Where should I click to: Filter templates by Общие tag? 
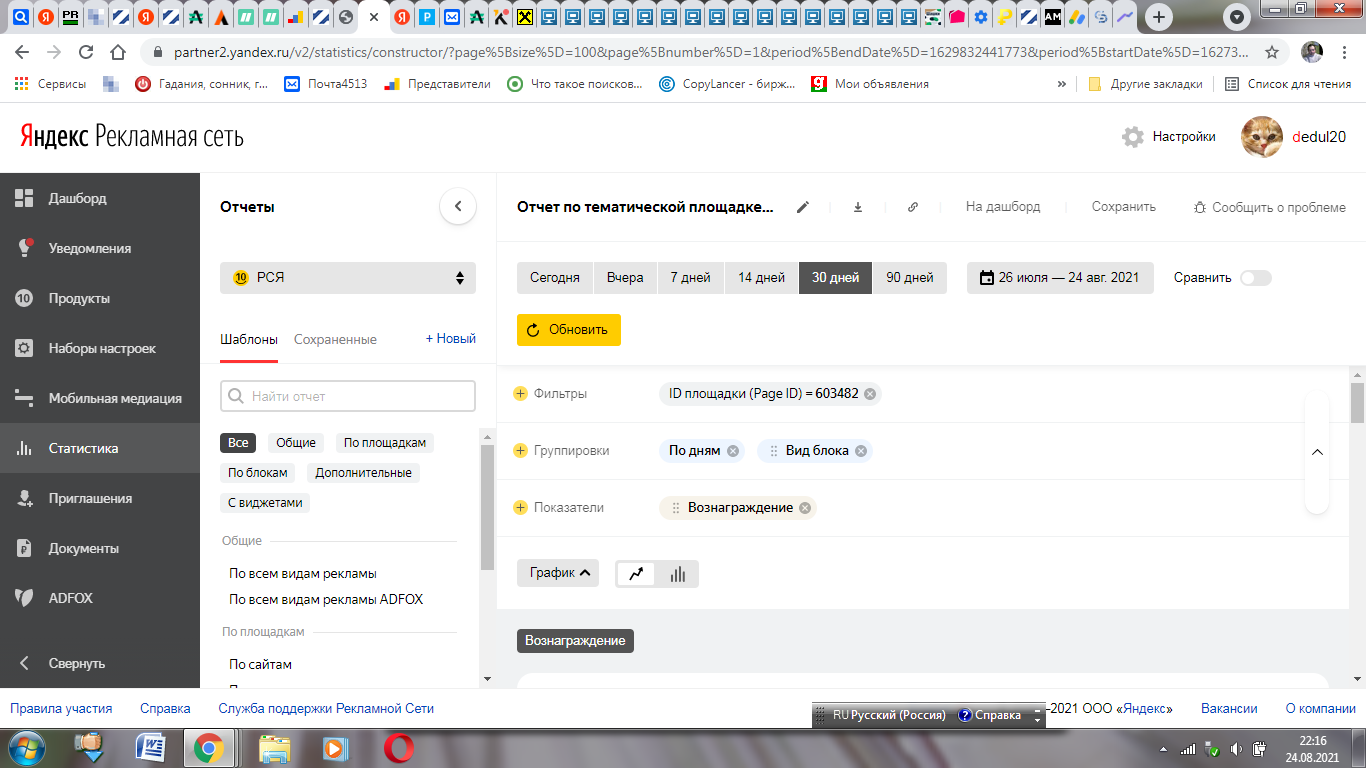click(296, 442)
